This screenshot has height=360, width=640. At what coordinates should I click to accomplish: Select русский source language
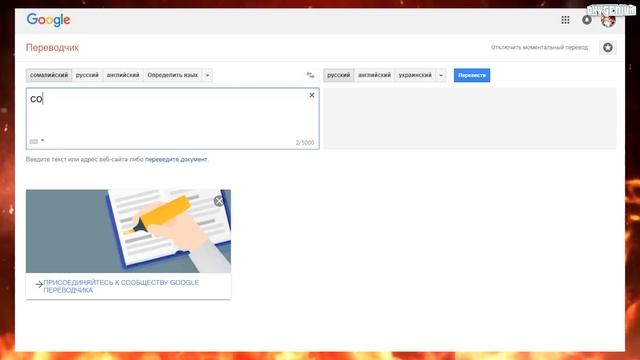tap(87, 75)
